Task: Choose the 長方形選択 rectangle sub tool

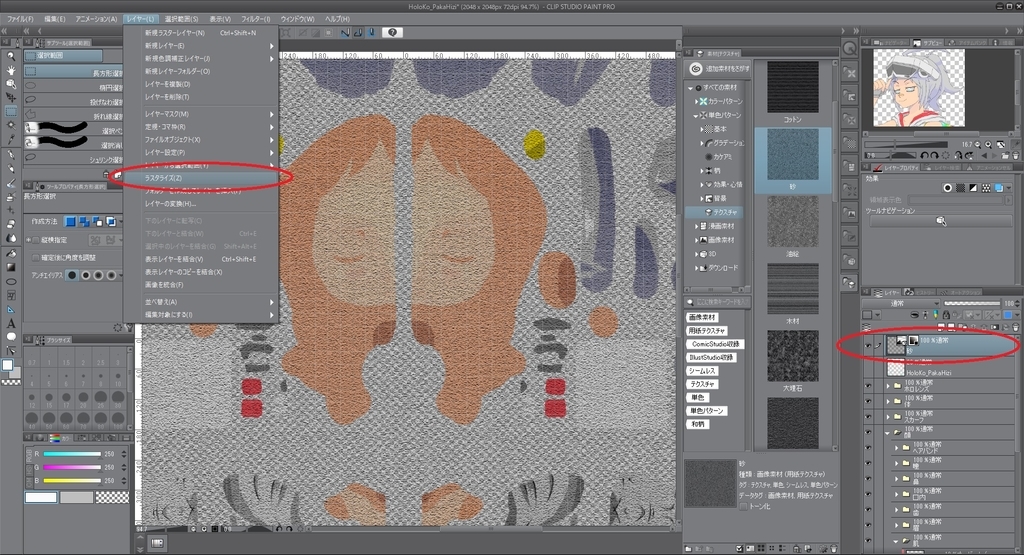Action: point(73,72)
